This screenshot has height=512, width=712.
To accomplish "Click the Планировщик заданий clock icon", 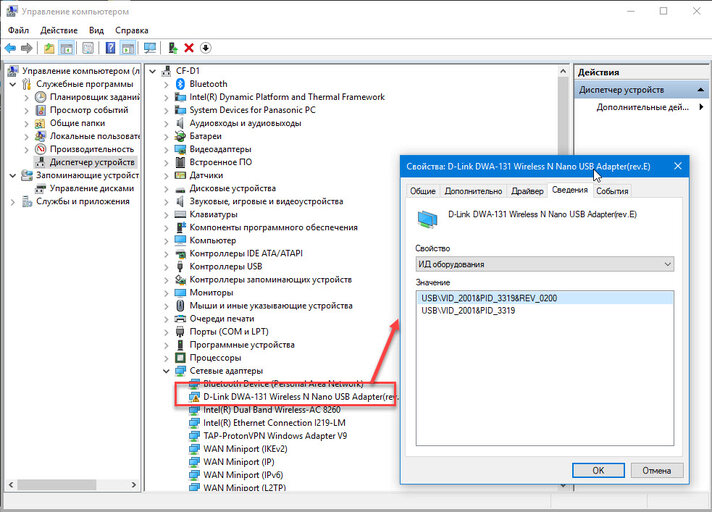I will tap(40, 97).
